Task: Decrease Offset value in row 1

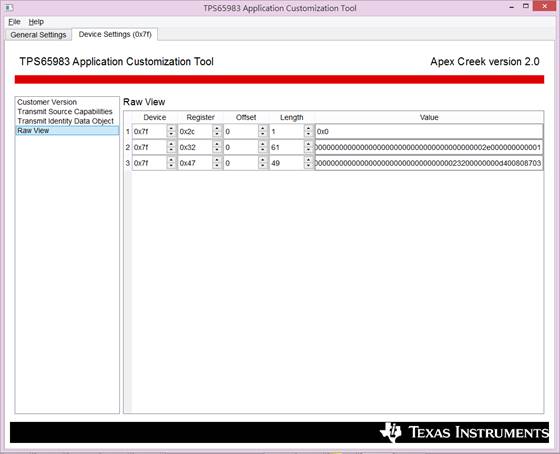Action: coord(263,134)
